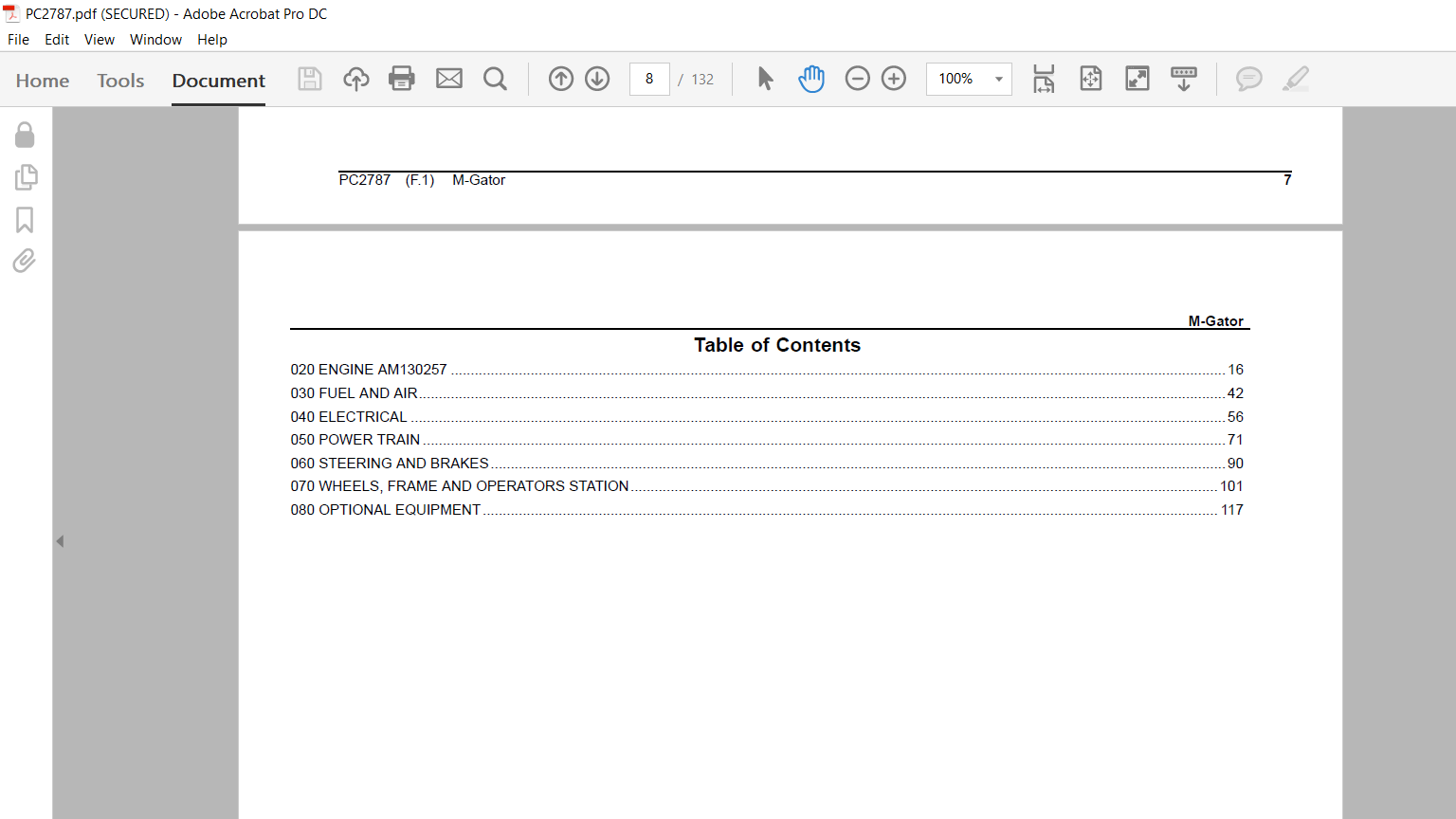Open Page Thumbnails panel
Viewport: 1456px width, 819px height.
click(x=26, y=177)
